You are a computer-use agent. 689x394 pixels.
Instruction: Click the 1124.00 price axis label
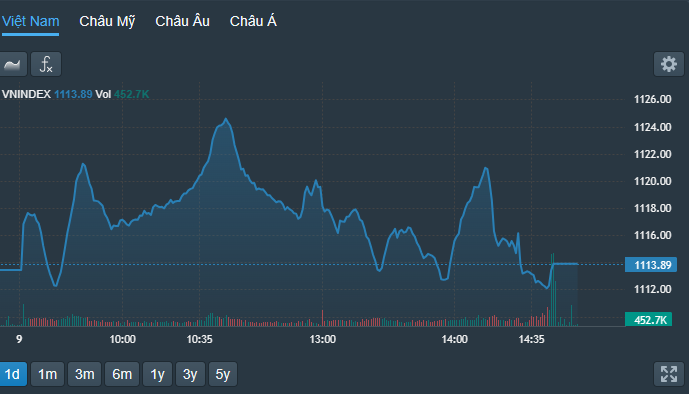[x=653, y=127]
